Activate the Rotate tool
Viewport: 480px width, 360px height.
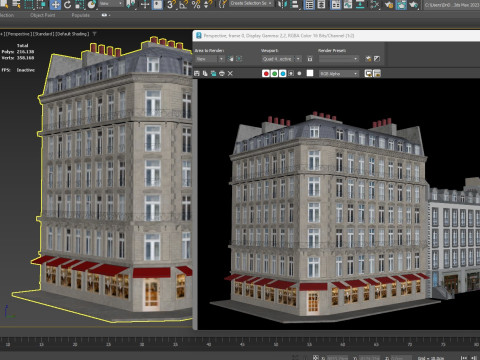68,5
